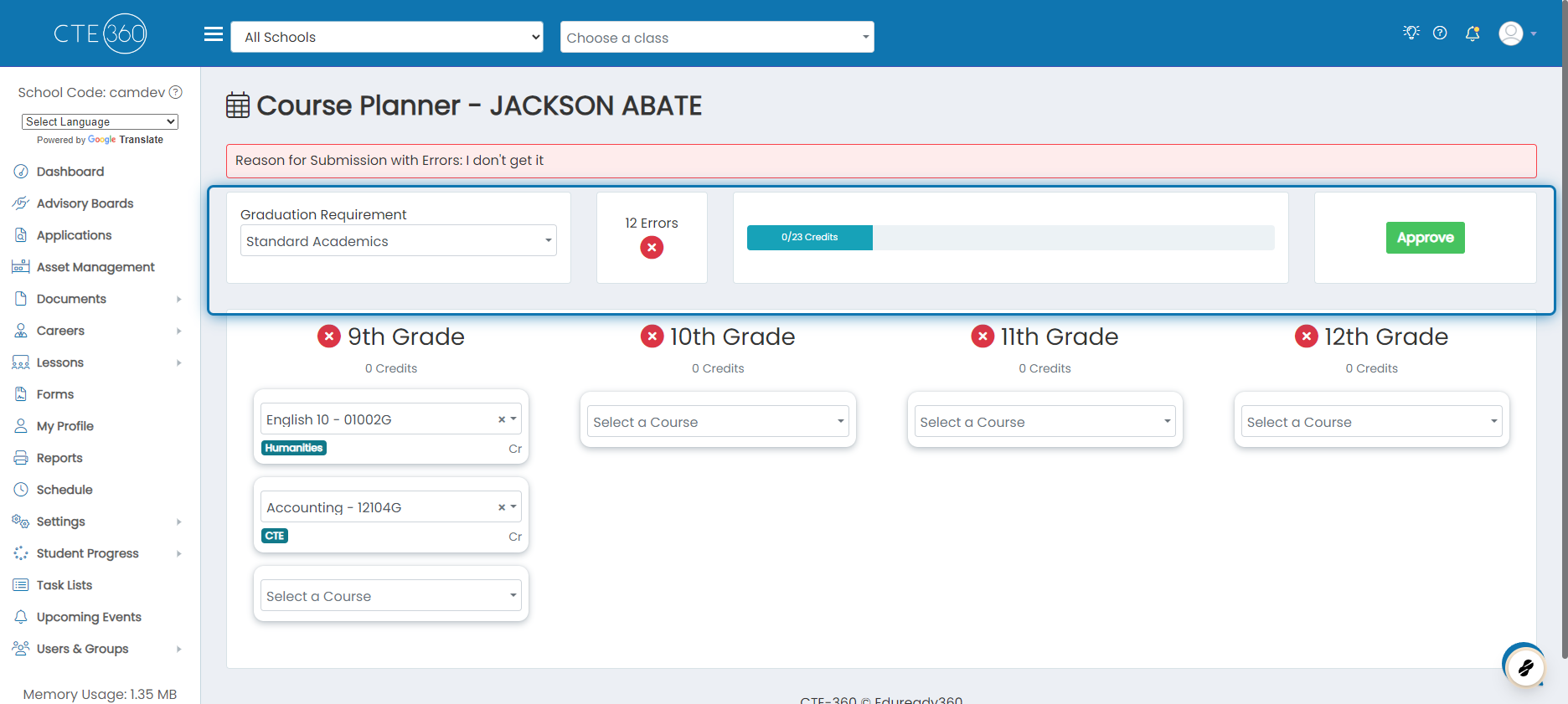Open Applications in sidebar
This screenshot has width=1568, height=704.
(x=74, y=235)
